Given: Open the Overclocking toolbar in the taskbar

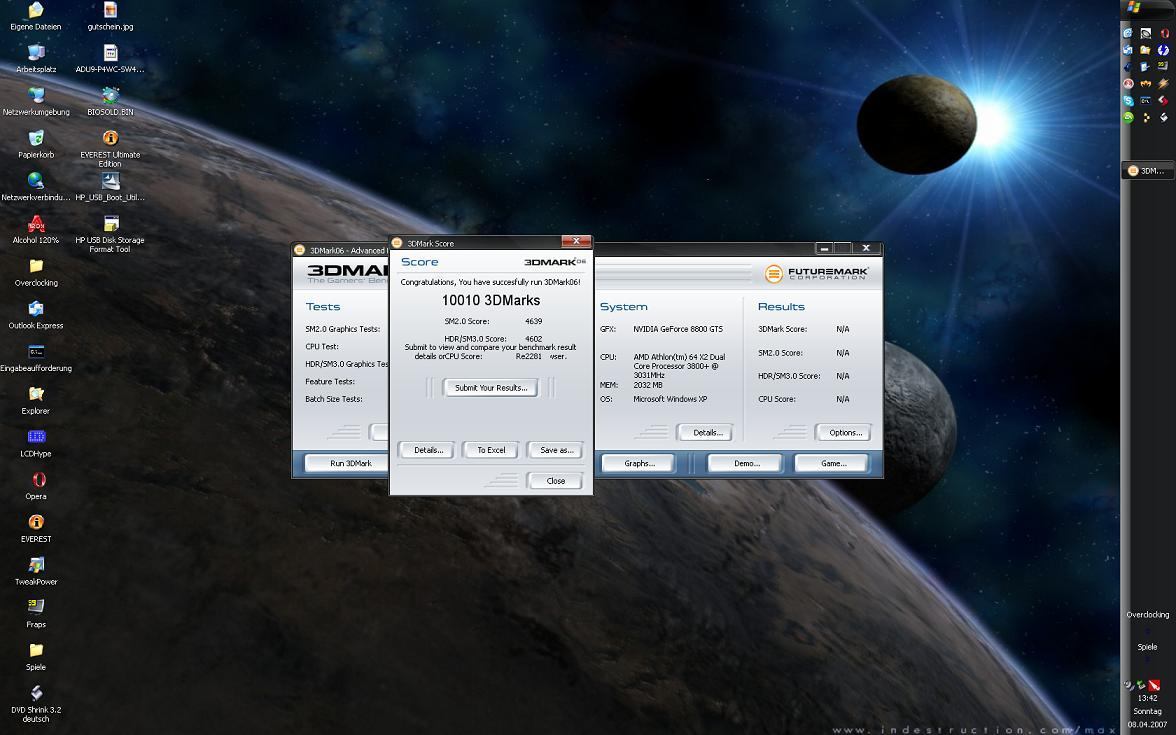Looking at the screenshot, I should [x=1148, y=615].
